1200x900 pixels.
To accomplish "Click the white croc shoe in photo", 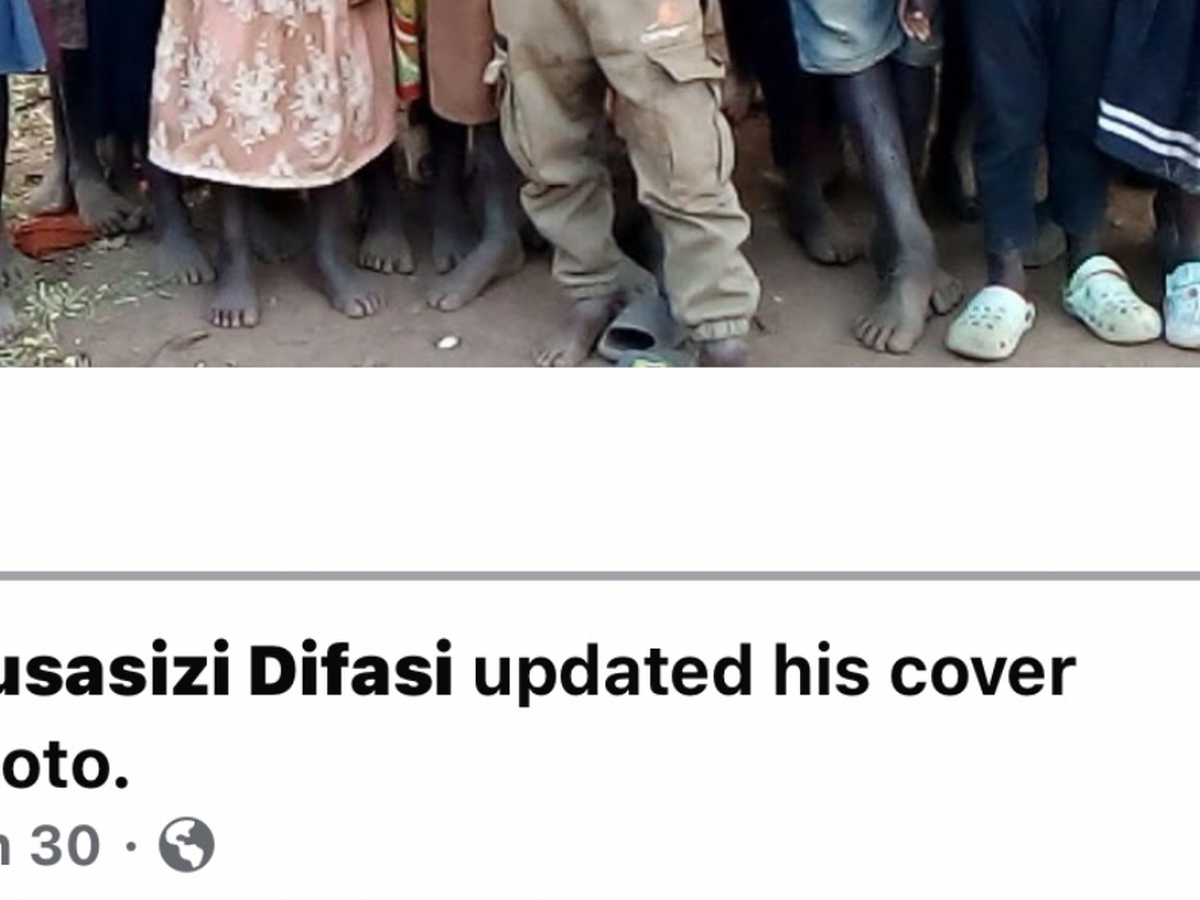I will pos(990,322).
